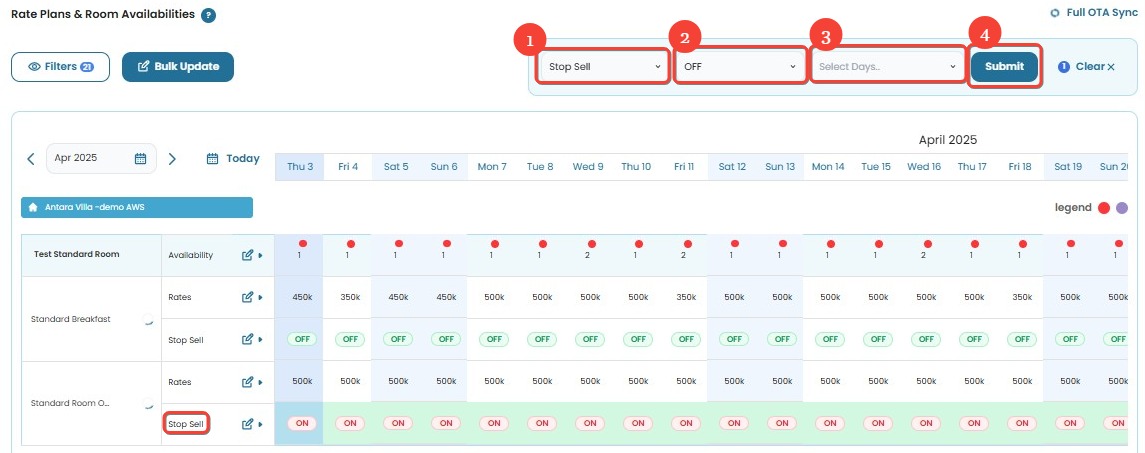
Task: Click availability red dot on Thu 3
Action: 302,243
